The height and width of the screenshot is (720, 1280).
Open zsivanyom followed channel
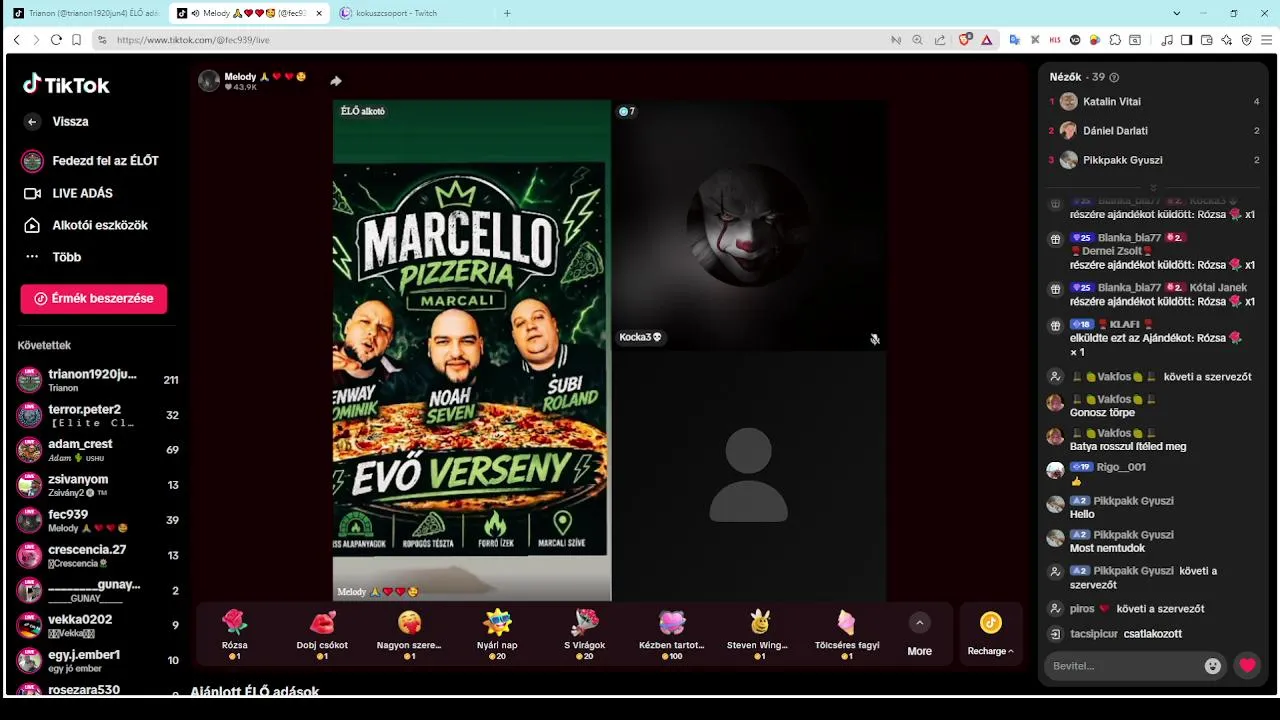pos(97,485)
